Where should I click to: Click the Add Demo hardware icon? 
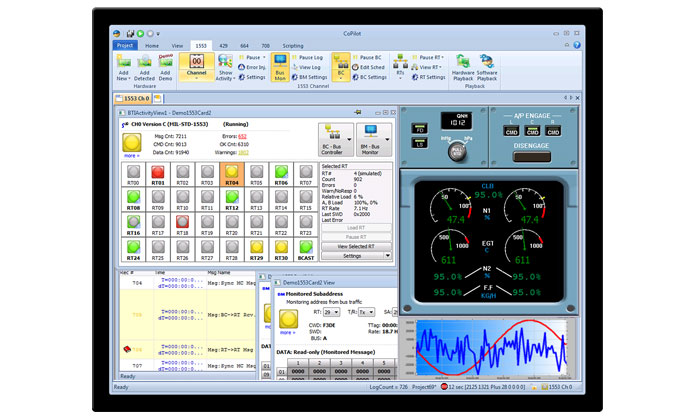pos(165,67)
